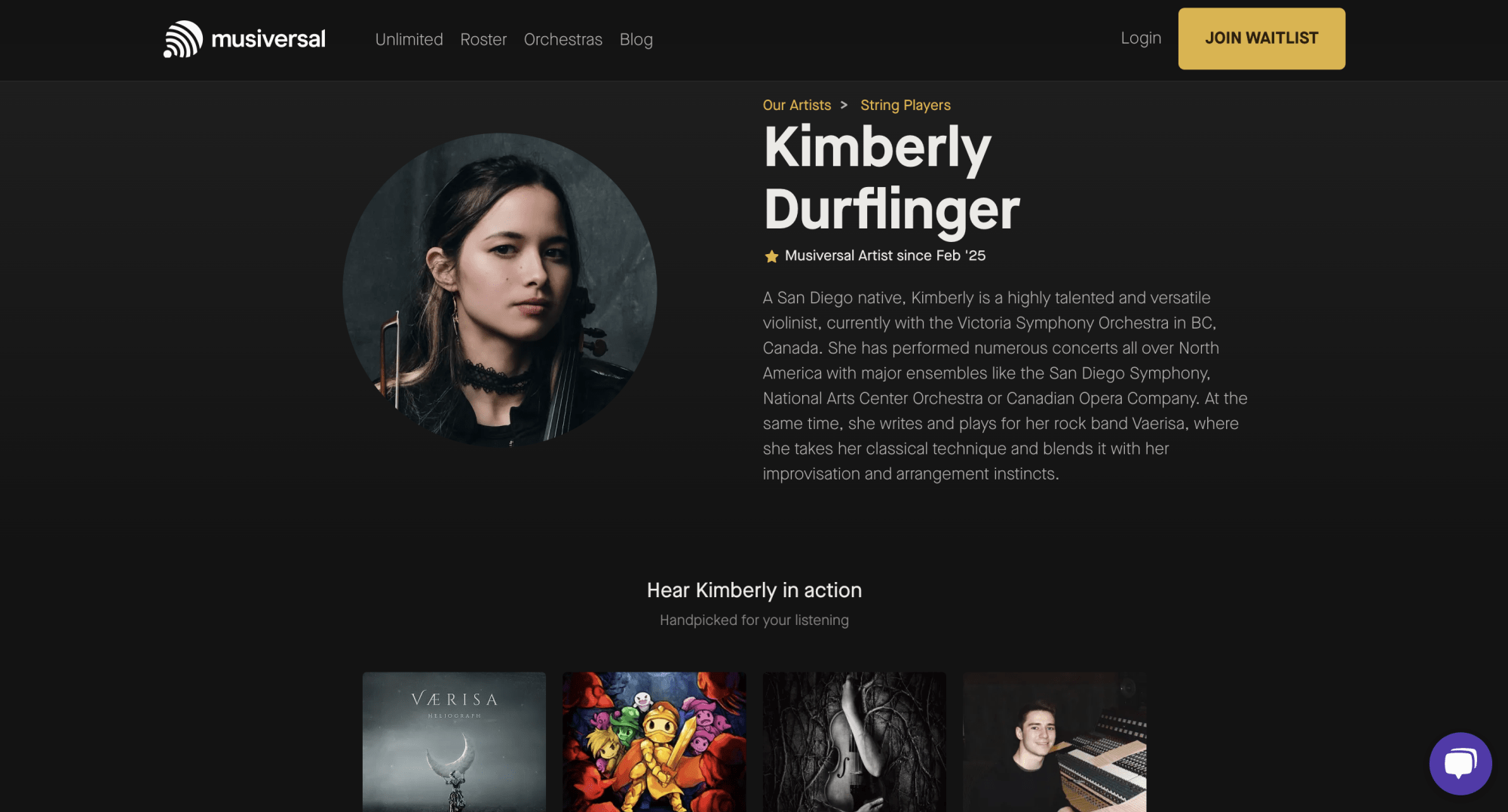Click Kimberly's circular profile photo
Image resolution: width=1508 pixels, height=812 pixels.
(x=500, y=290)
